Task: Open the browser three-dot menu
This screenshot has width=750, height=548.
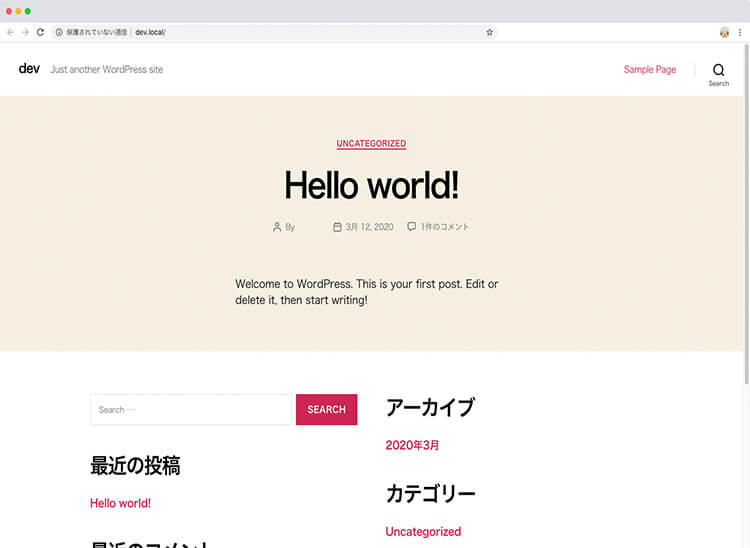Action: [x=740, y=32]
